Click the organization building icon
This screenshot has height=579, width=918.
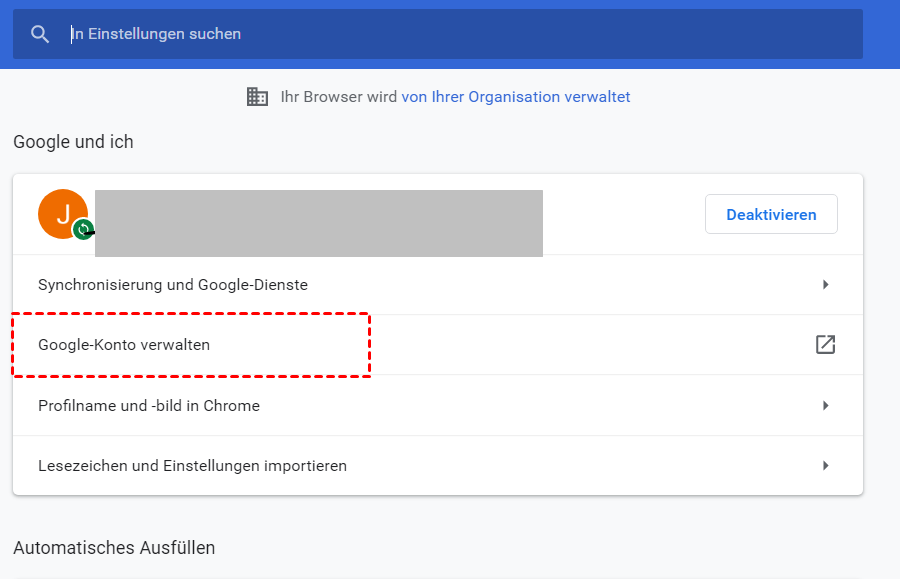257,97
